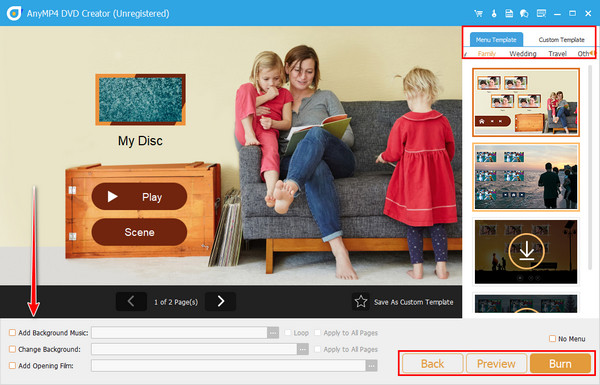Check the No Menu option

point(552,339)
